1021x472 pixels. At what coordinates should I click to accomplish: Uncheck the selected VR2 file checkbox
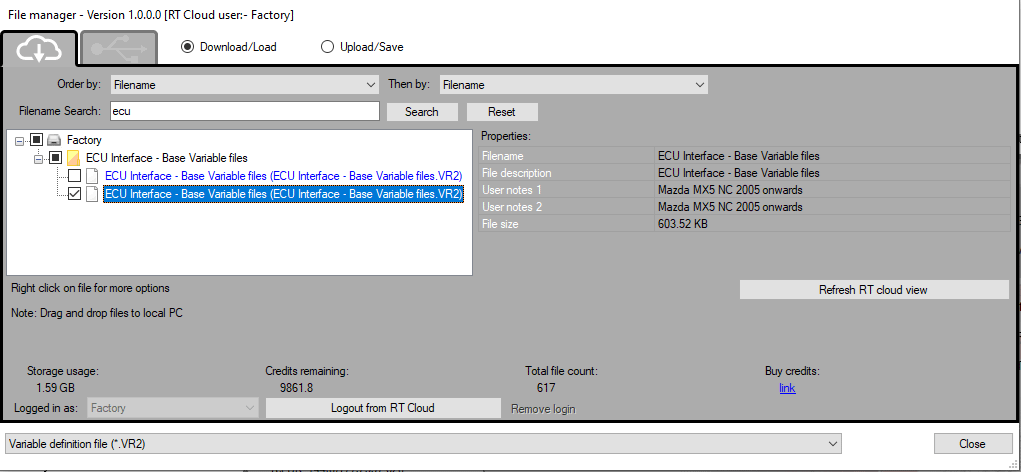click(x=74, y=194)
